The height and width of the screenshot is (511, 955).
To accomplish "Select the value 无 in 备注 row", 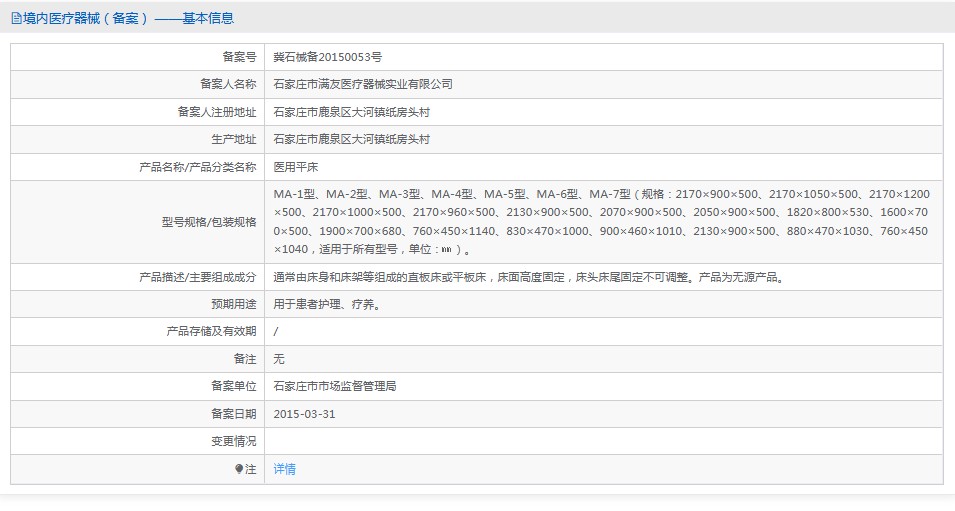I will pos(278,359).
